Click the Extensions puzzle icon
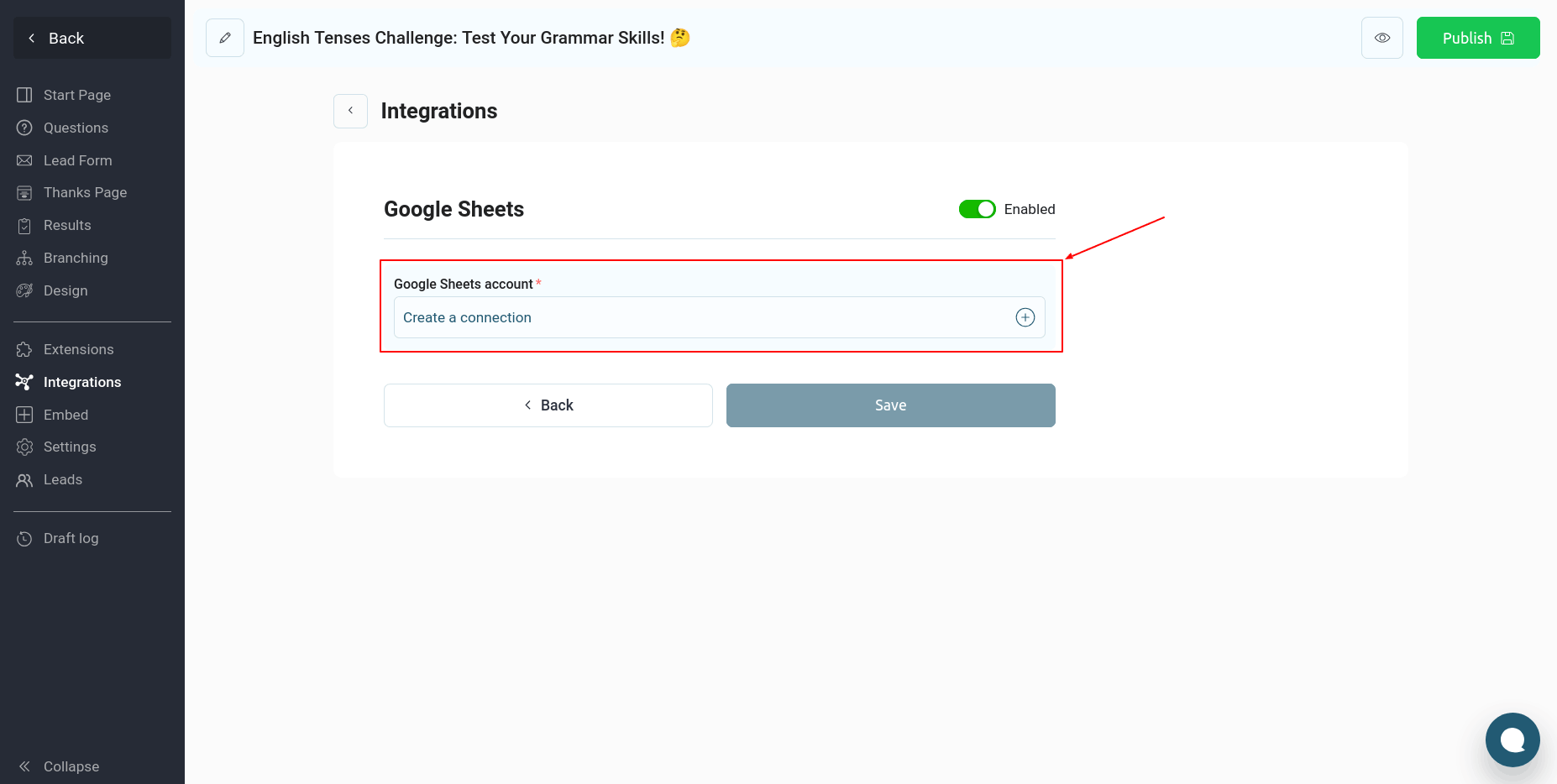 pos(24,349)
